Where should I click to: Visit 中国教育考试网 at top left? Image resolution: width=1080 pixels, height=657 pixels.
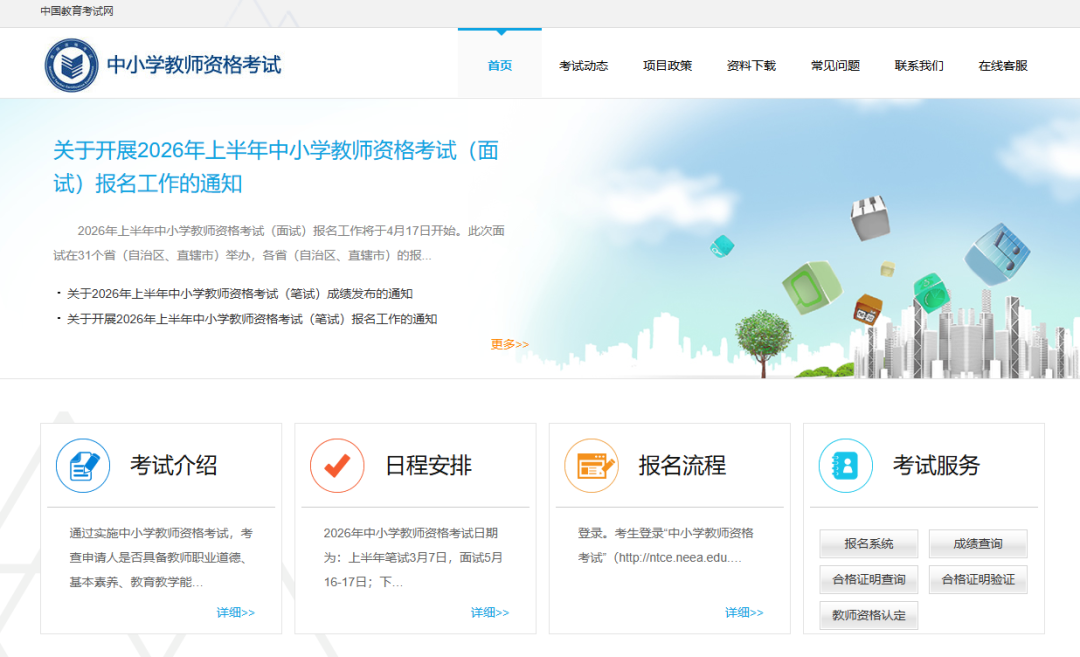(x=74, y=12)
